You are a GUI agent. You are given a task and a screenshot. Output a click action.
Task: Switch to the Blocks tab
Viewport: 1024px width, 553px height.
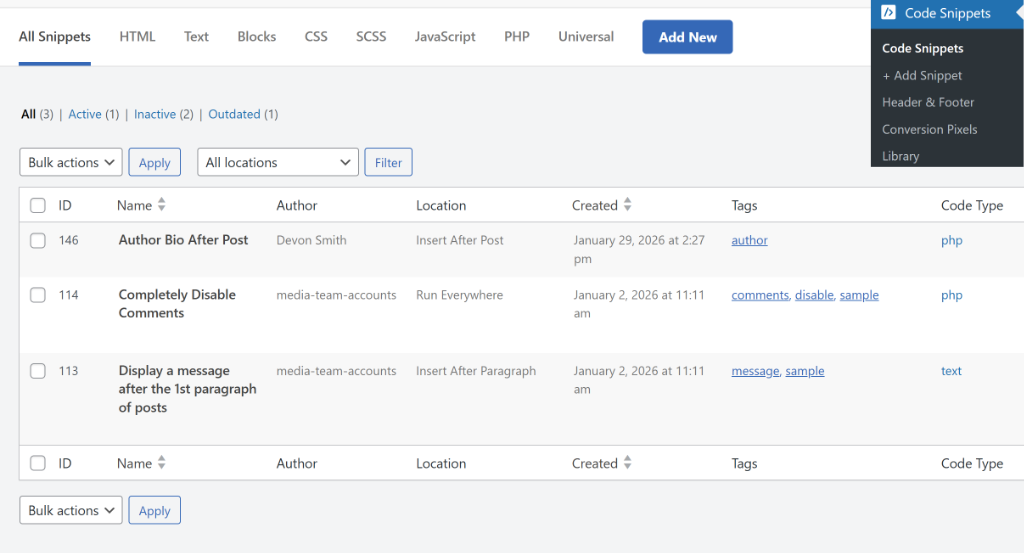(257, 37)
